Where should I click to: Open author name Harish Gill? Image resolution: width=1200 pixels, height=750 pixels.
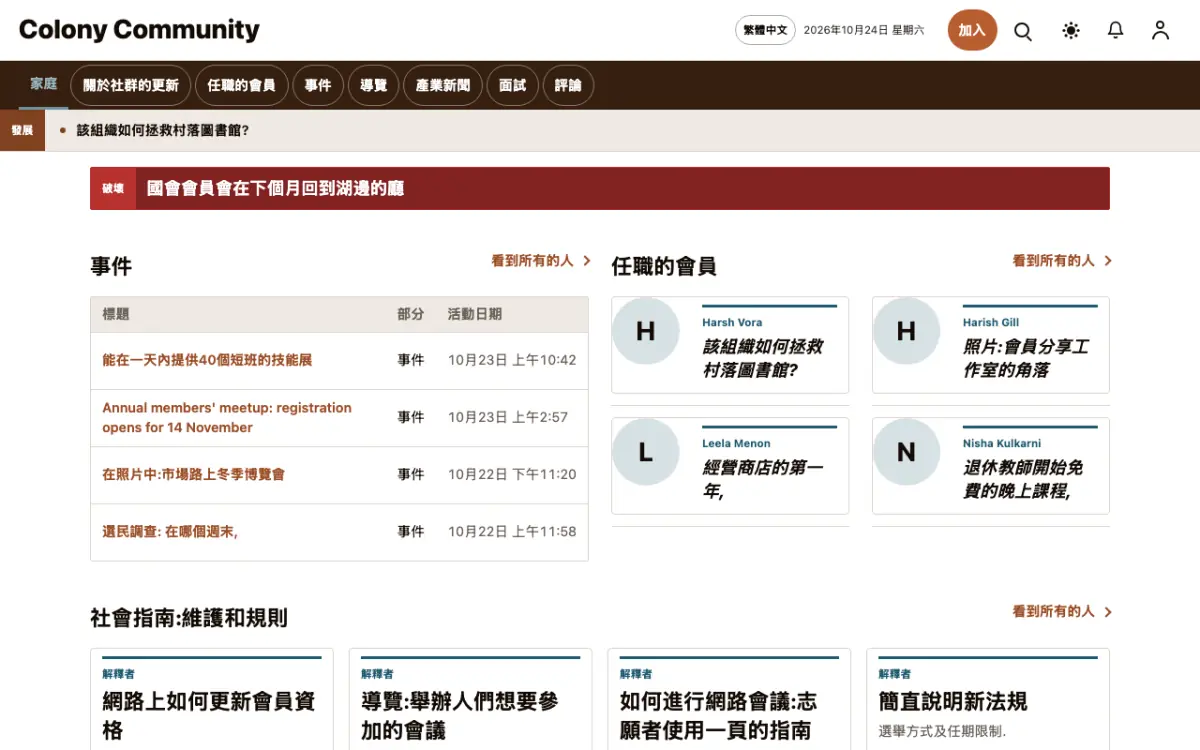[x=991, y=322]
